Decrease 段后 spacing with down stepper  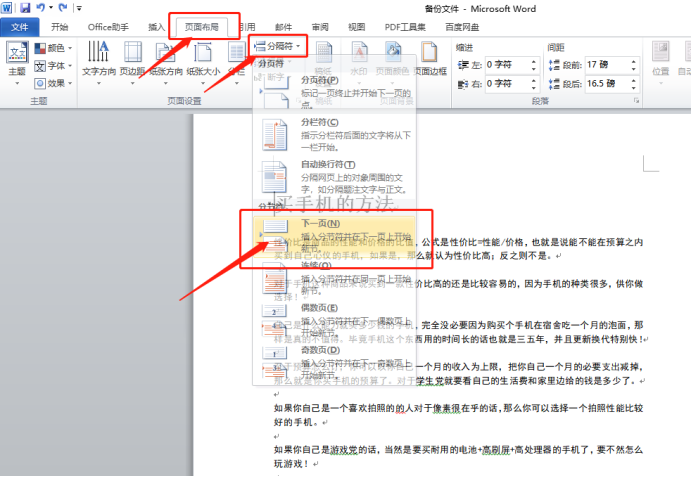(633, 87)
